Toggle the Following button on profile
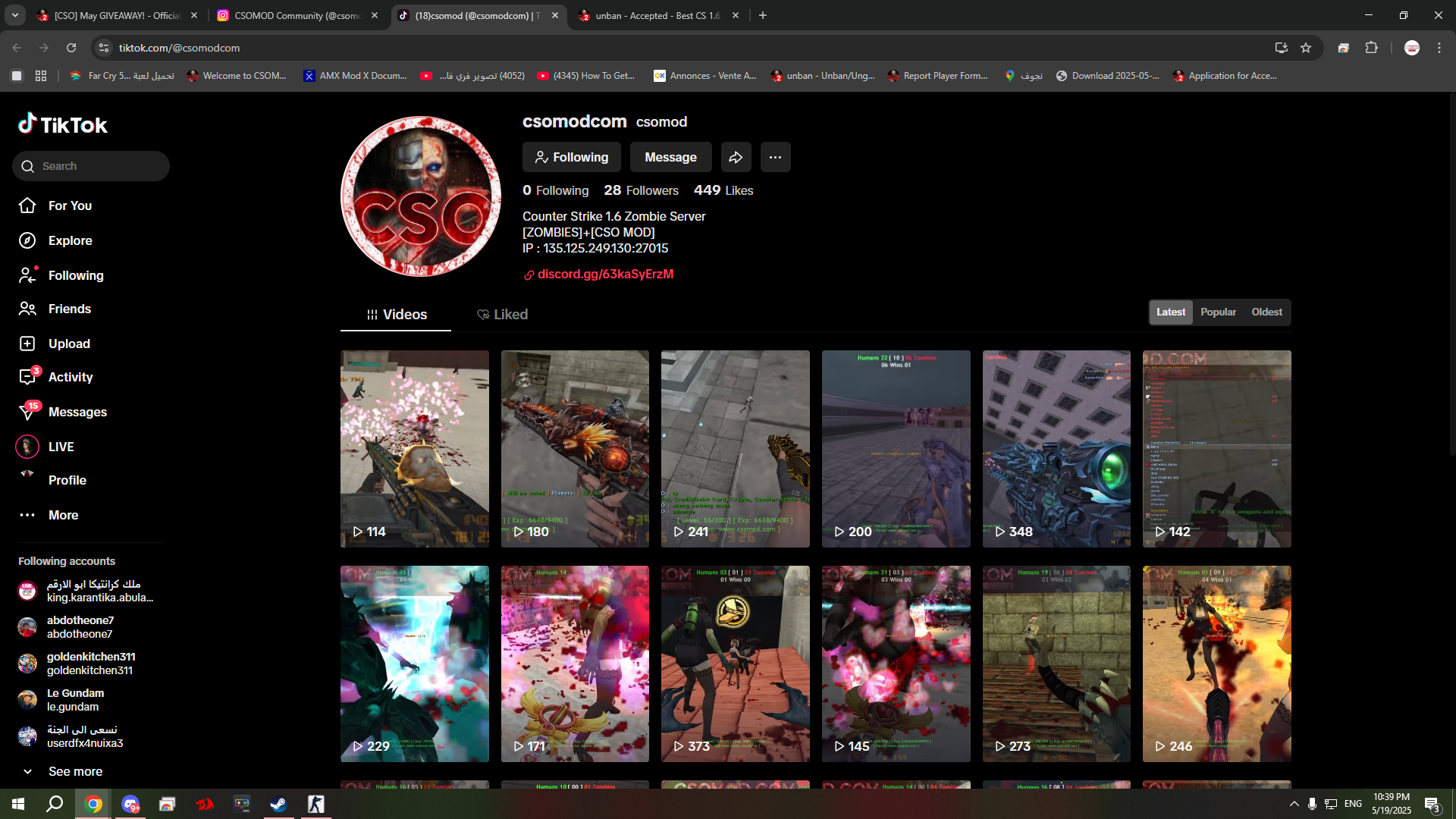Image resolution: width=1456 pixels, height=819 pixels. pyautogui.click(x=571, y=157)
